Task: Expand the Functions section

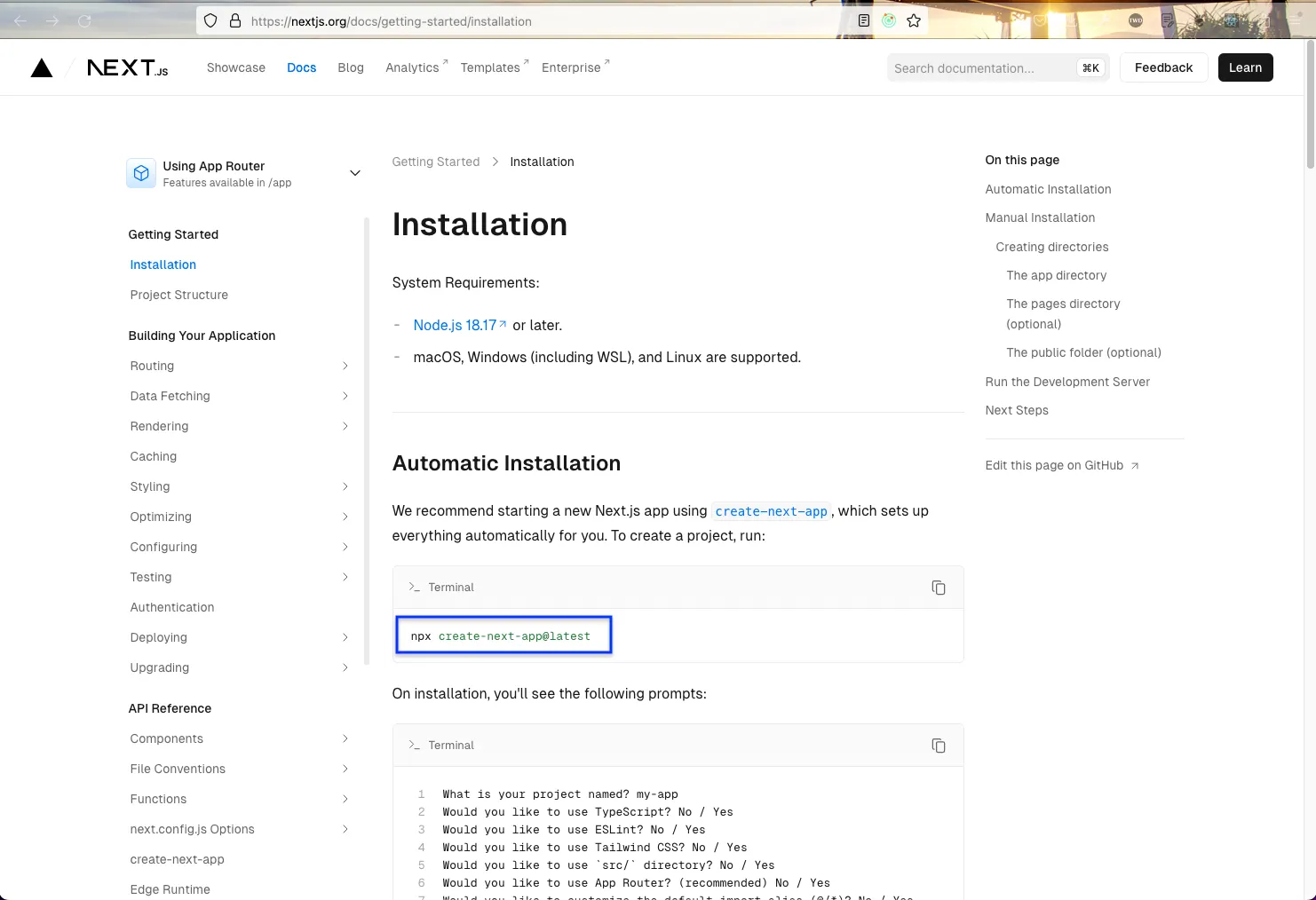Action: coord(345,799)
